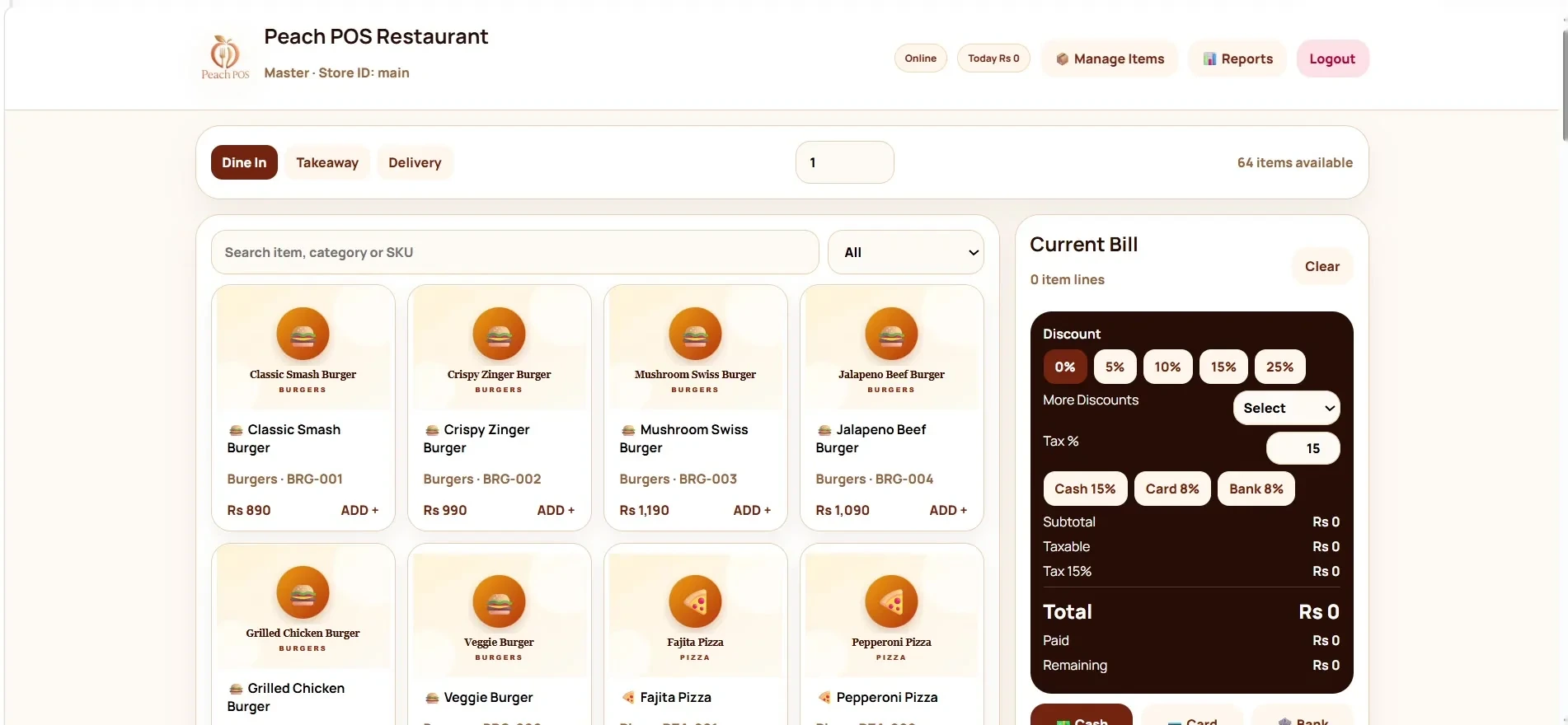The image size is (1568, 725).
Task: Click the 'Rs 990' price
Action: coord(445,510)
